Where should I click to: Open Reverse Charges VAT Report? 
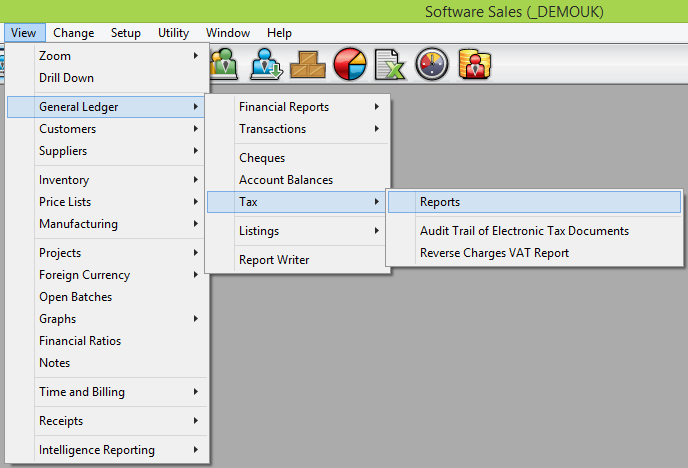pos(534,253)
